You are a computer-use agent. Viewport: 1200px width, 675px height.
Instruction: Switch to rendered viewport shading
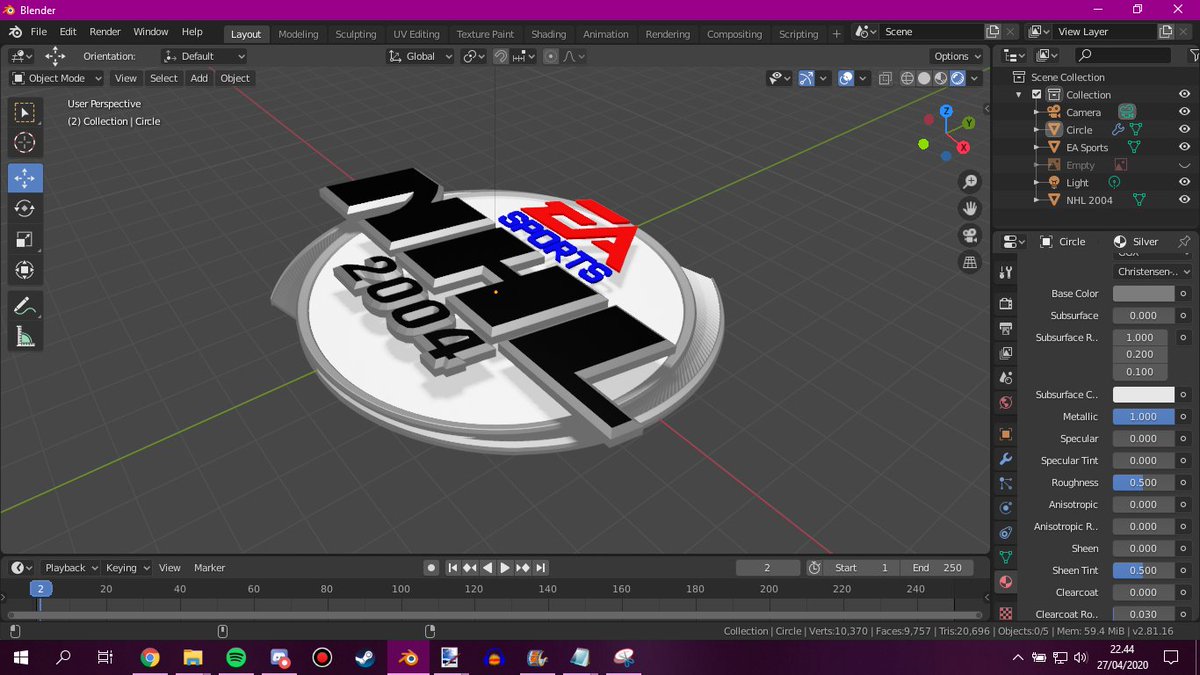pyautogui.click(x=958, y=78)
